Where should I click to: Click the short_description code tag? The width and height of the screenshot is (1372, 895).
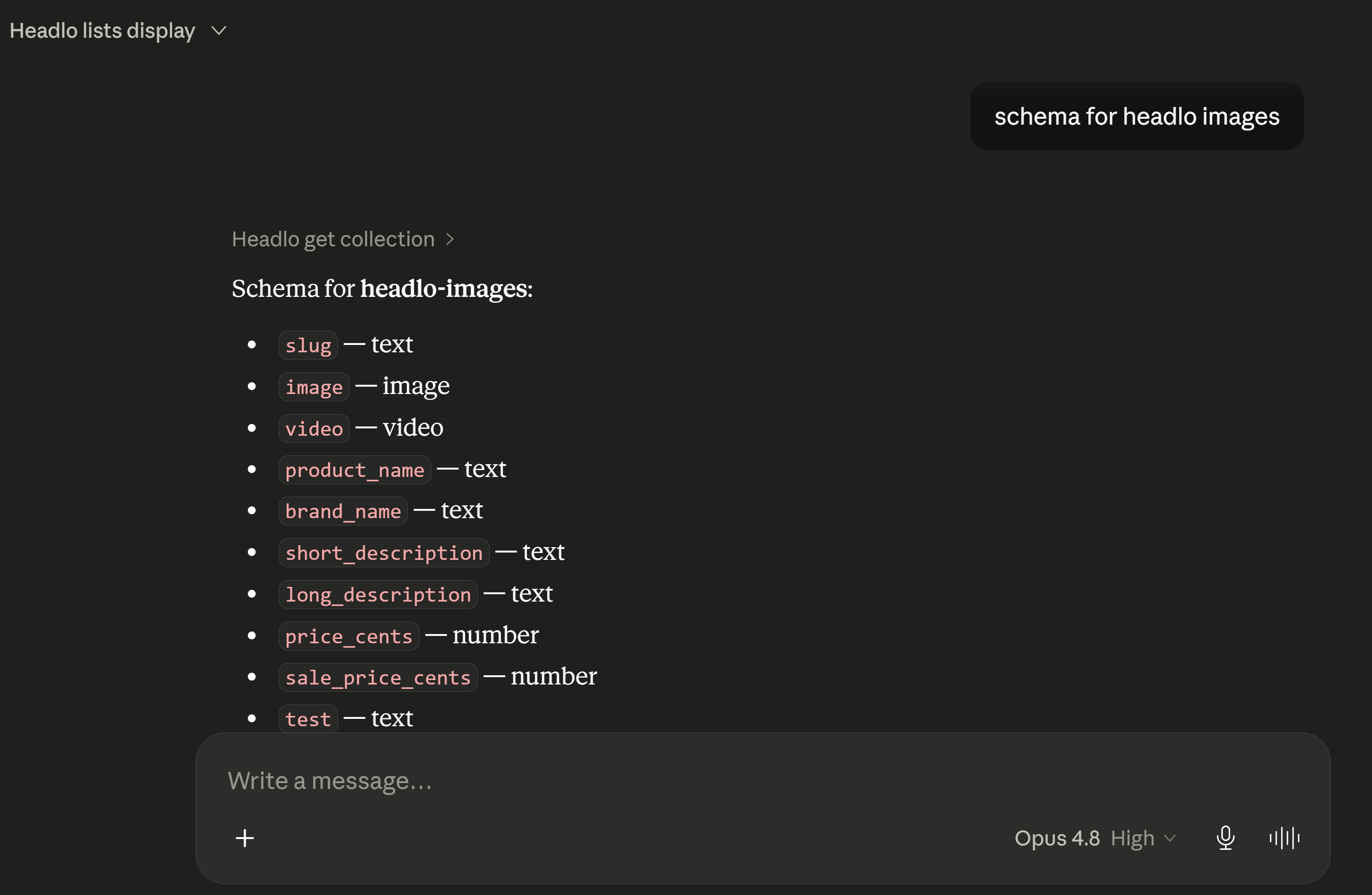[x=384, y=553]
